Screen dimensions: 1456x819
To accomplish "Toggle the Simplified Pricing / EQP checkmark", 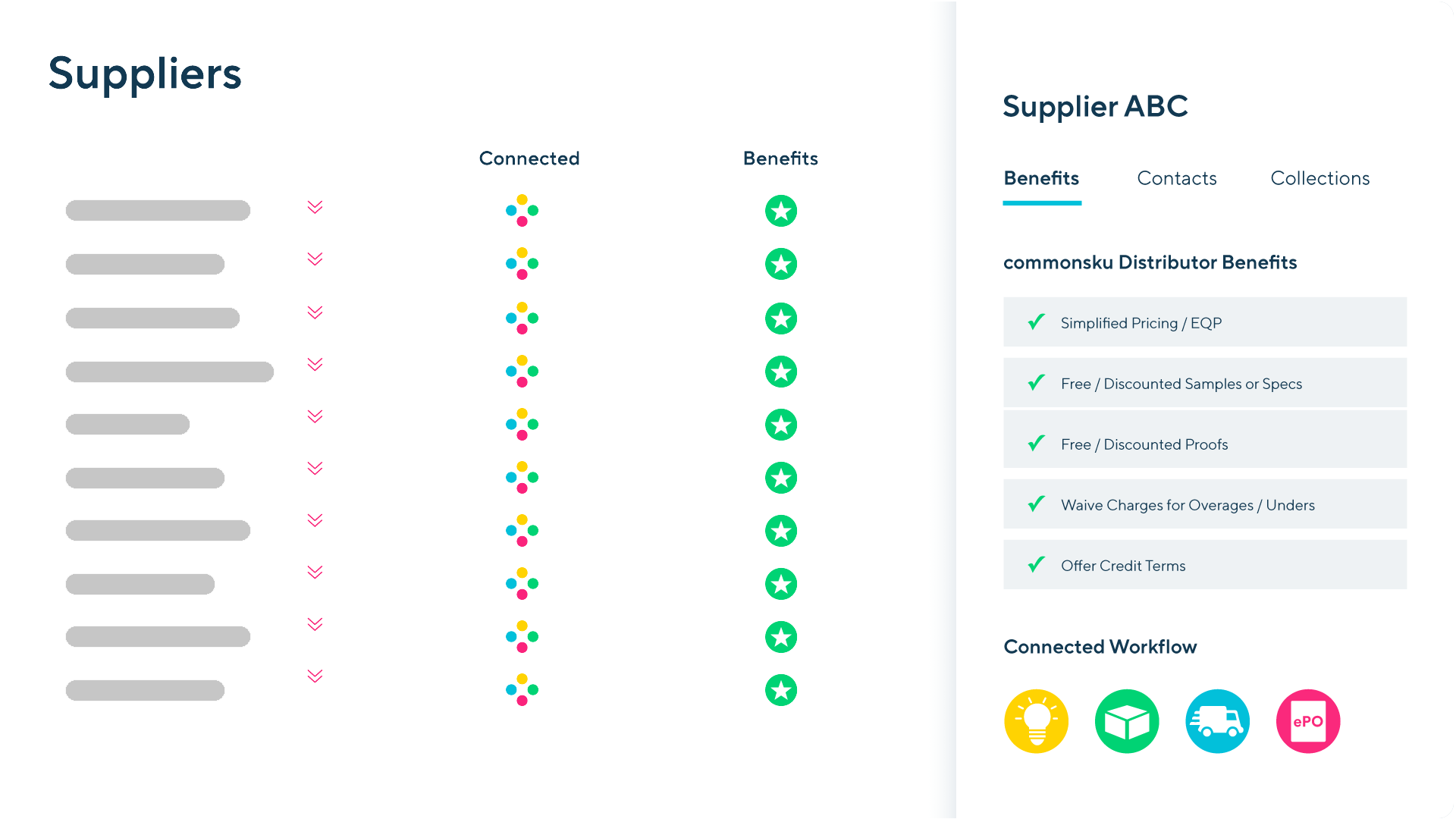I will [1036, 322].
